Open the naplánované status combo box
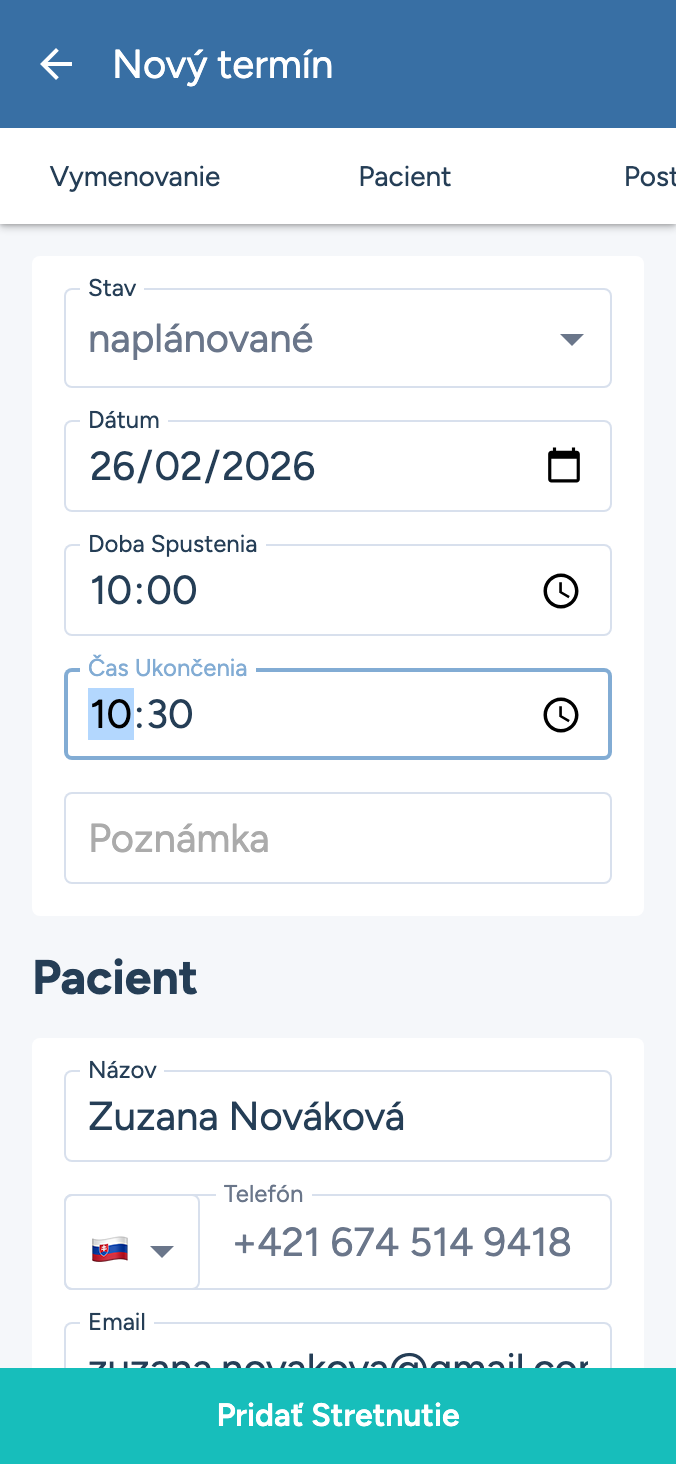Image resolution: width=676 pixels, height=1464 pixels. [320, 340]
